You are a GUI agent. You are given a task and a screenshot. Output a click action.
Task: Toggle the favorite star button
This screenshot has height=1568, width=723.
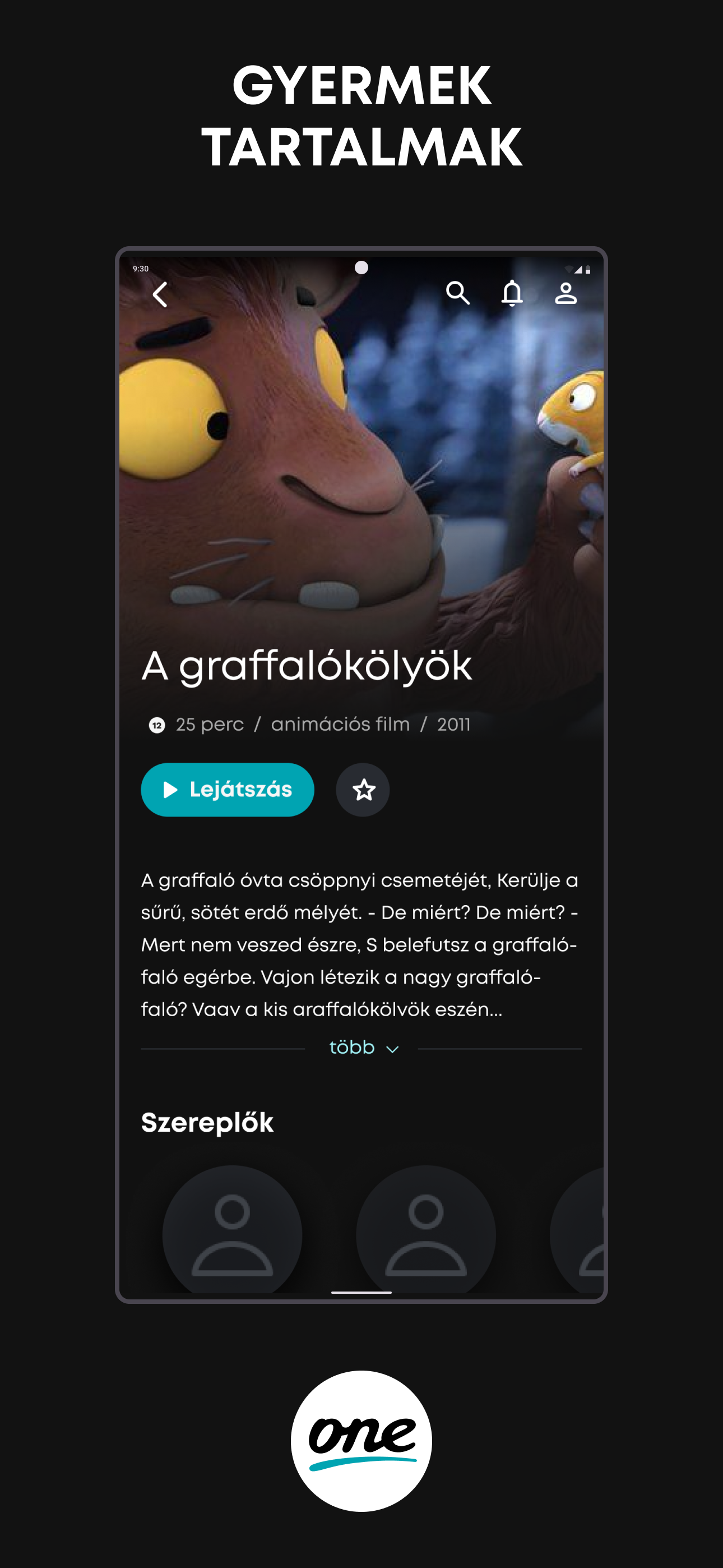(363, 790)
